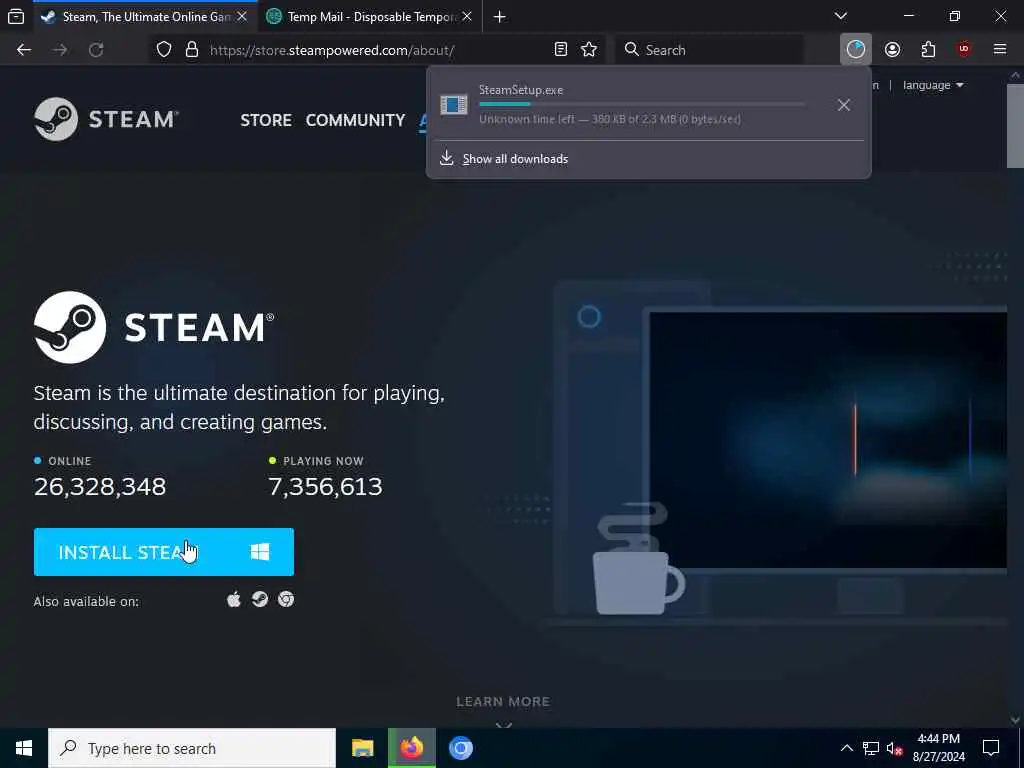The width and height of the screenshot is (1024, 768).
Task: Switch to the Temp Mail tab
Action: (x=370, y=17)
